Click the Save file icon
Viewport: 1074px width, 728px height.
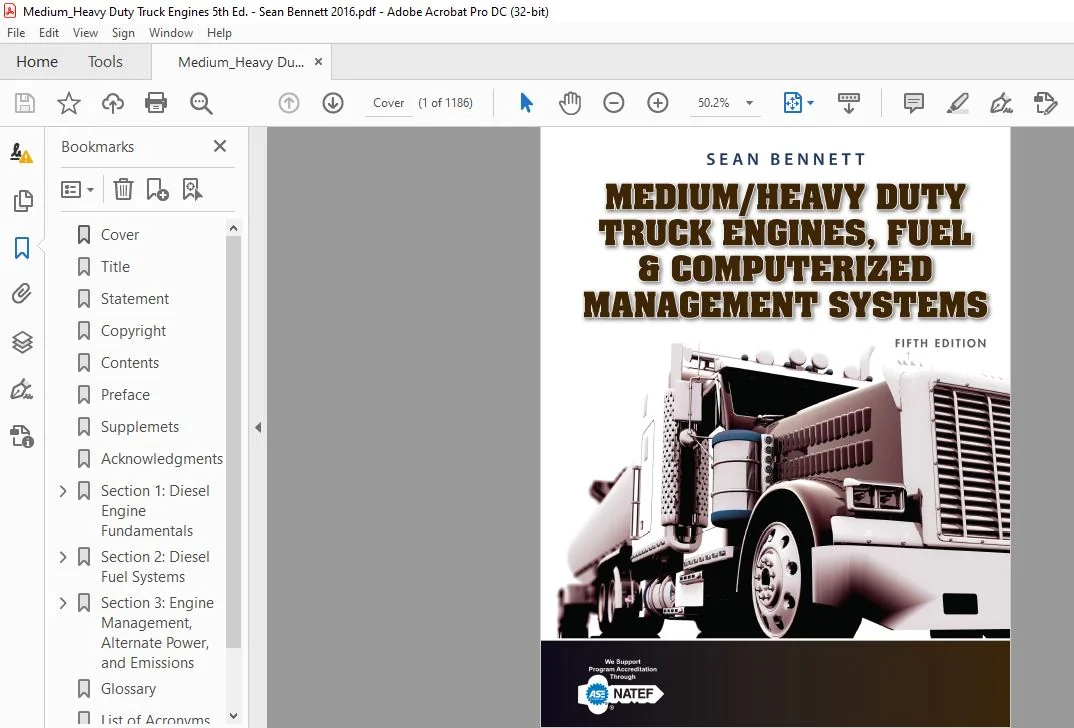25,103
